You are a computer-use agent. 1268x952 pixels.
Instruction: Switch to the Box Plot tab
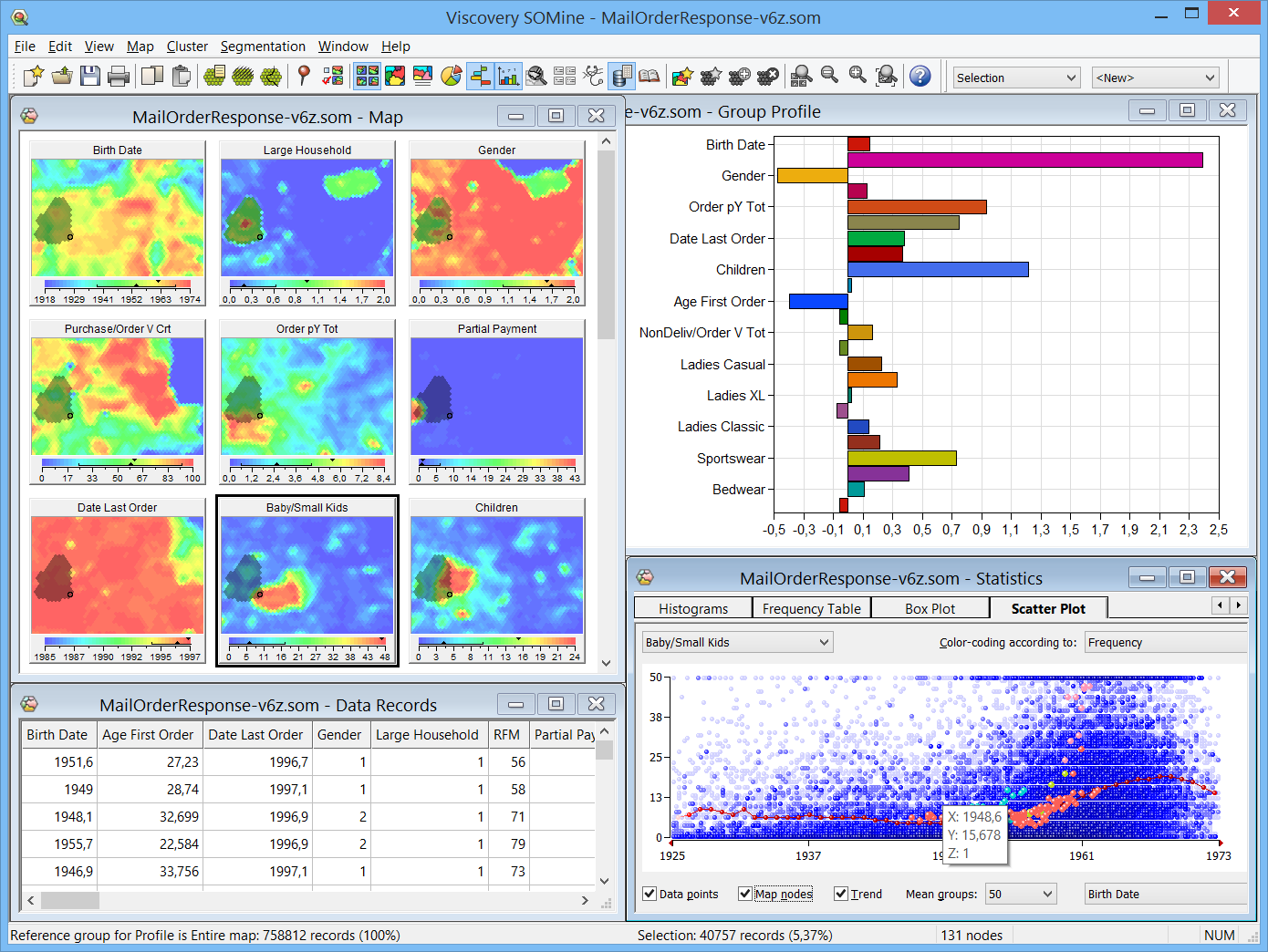pyautogui.click(x=930, y=609)
